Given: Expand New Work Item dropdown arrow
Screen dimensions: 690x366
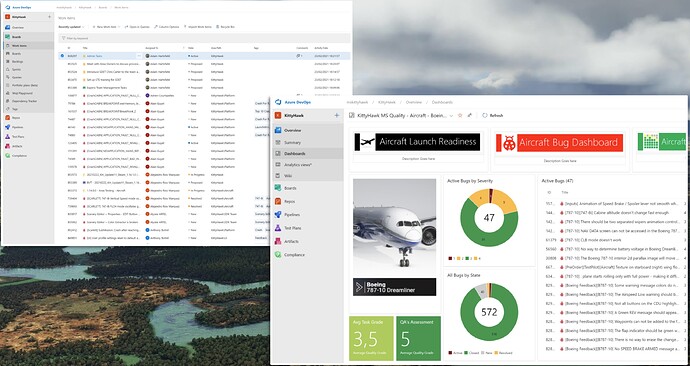Looking at the screenshot, I should tap(120, 27).
